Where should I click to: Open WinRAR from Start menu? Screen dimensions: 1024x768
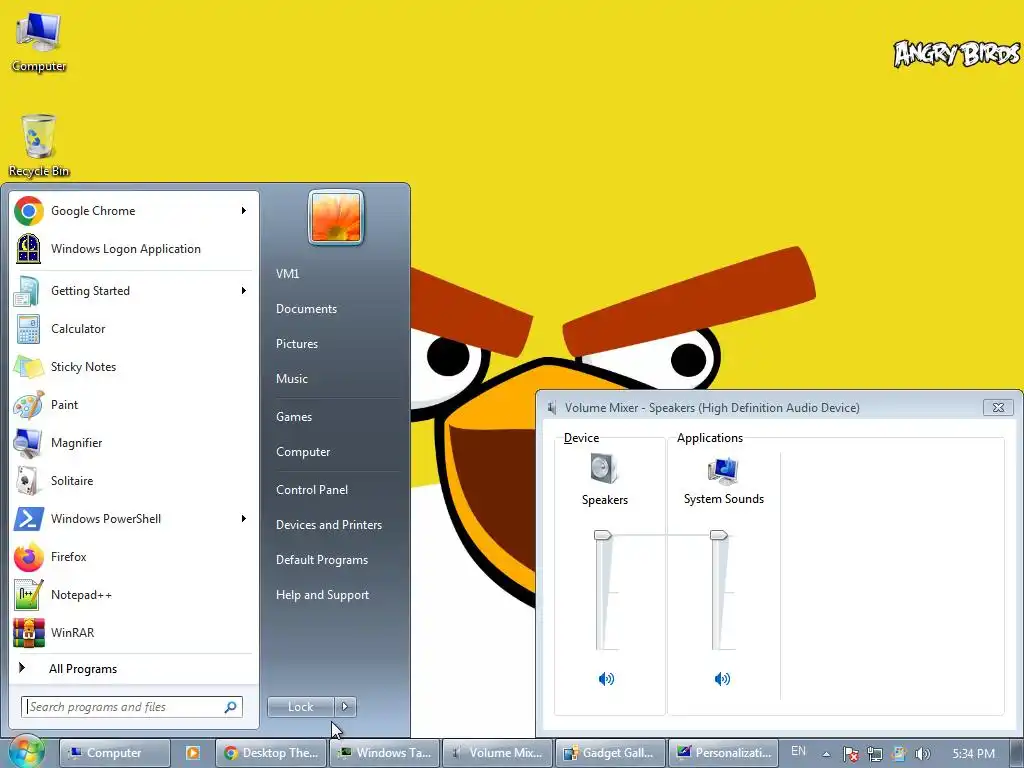pos(133,632)
